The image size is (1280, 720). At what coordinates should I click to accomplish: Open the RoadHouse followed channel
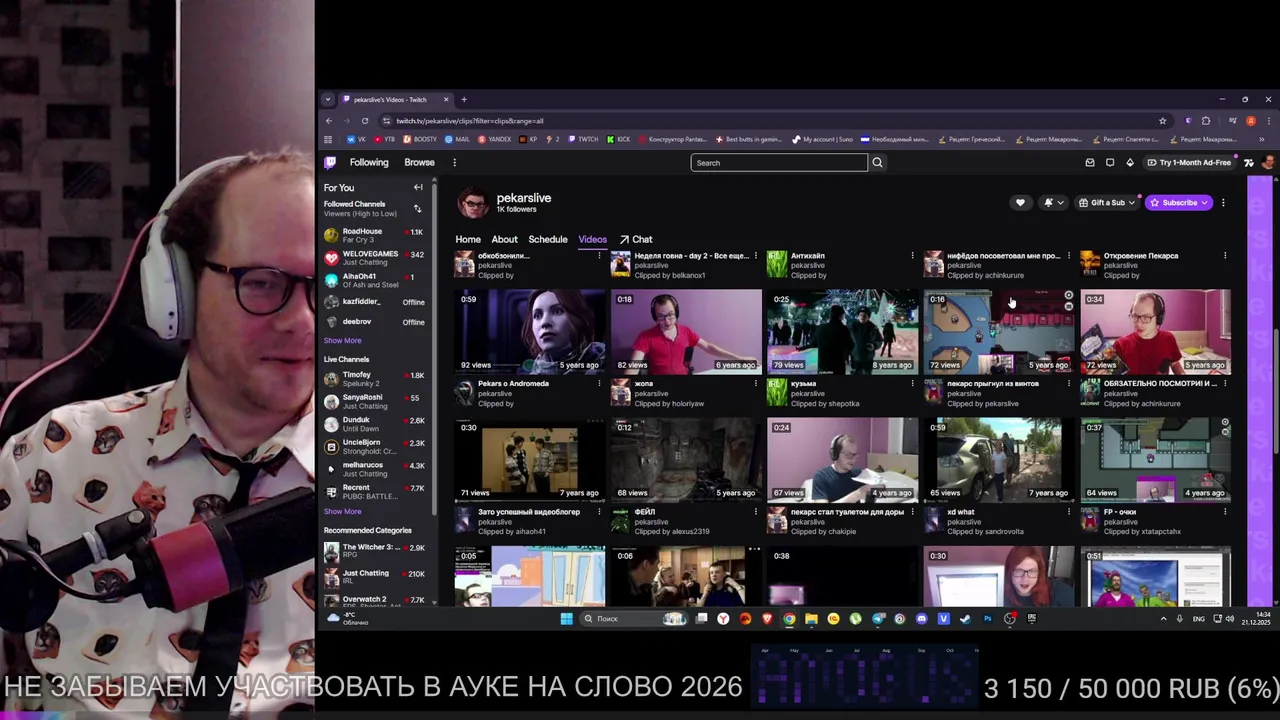click(x=374, y=235)
